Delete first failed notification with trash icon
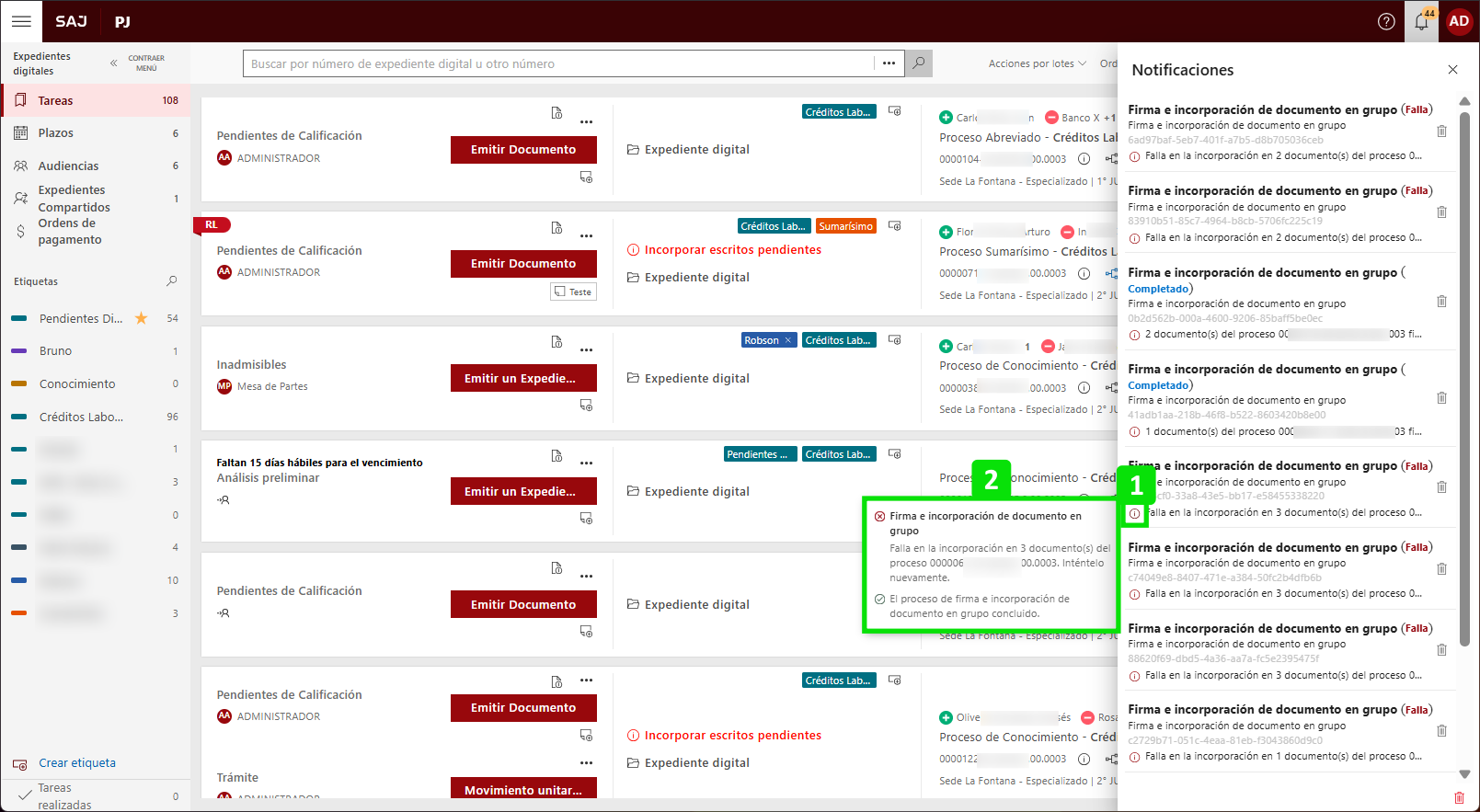1480x812 pixels. (x=1441, y=132)
